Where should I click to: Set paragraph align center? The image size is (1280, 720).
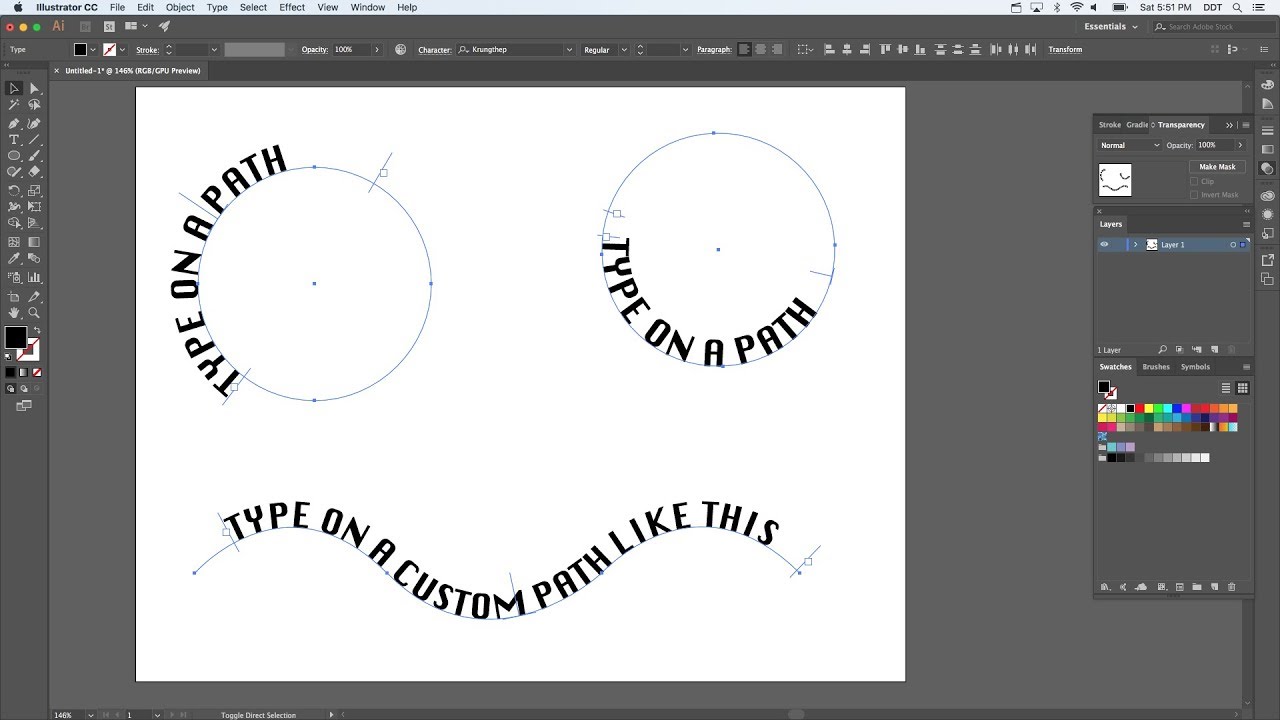point(760,49)
